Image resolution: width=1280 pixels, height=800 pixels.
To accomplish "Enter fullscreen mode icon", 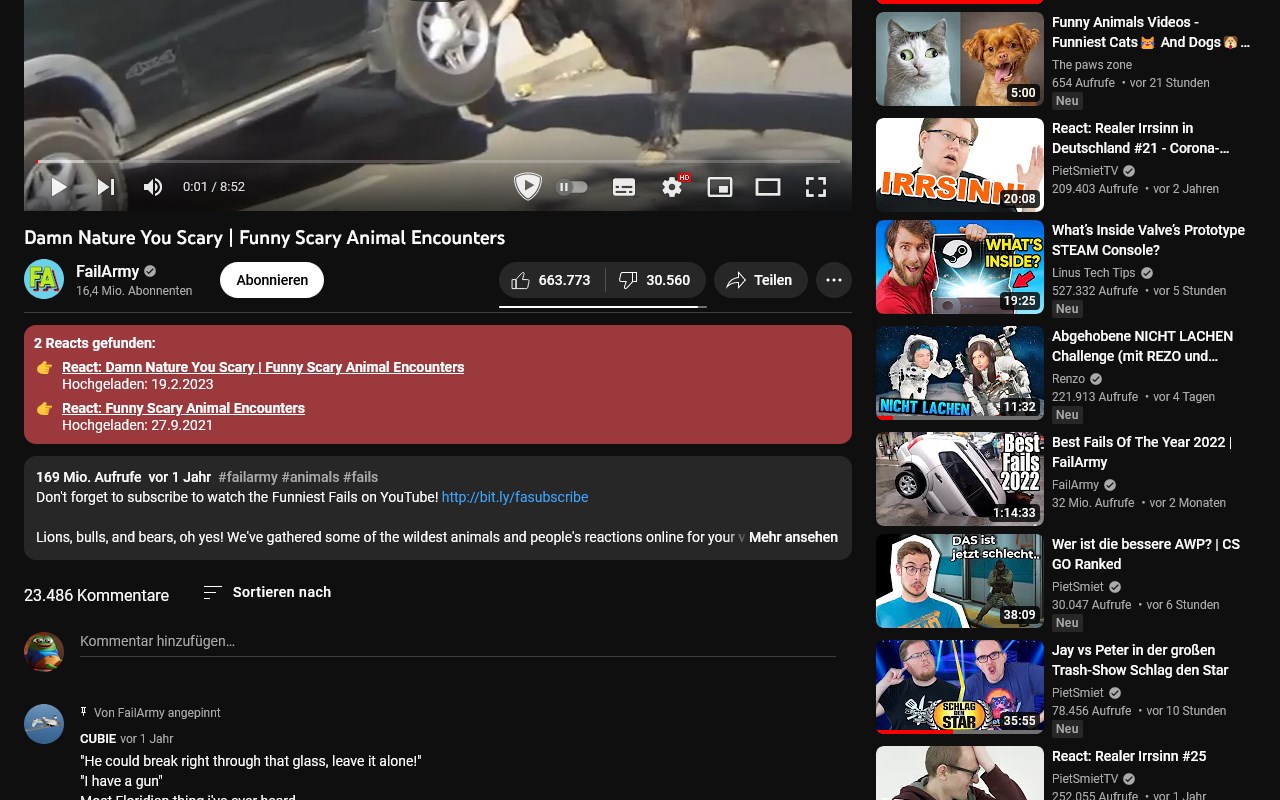I will [816, 187].
